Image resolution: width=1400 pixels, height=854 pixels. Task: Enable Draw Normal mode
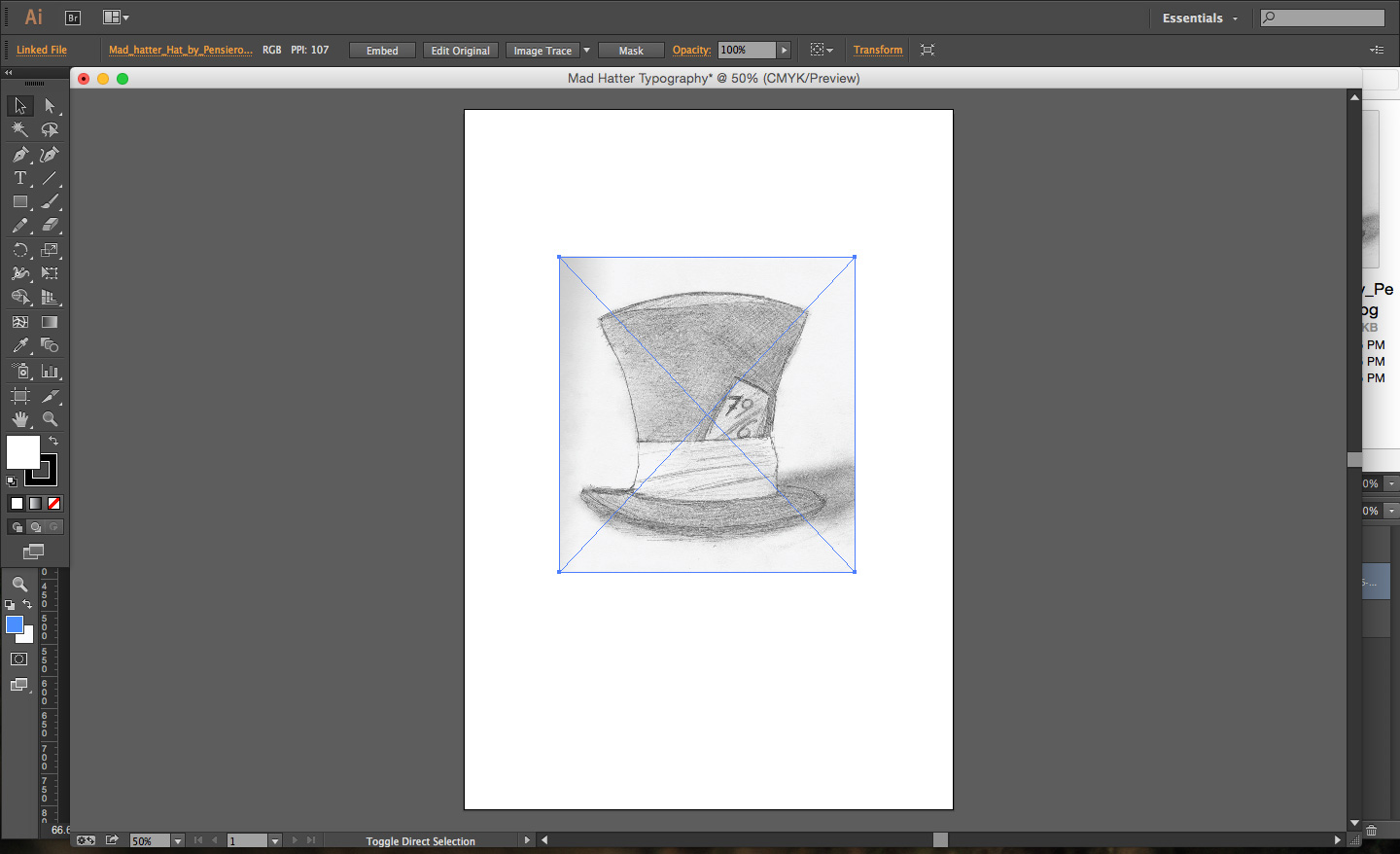pyautogui.click(x=17, y=526)
